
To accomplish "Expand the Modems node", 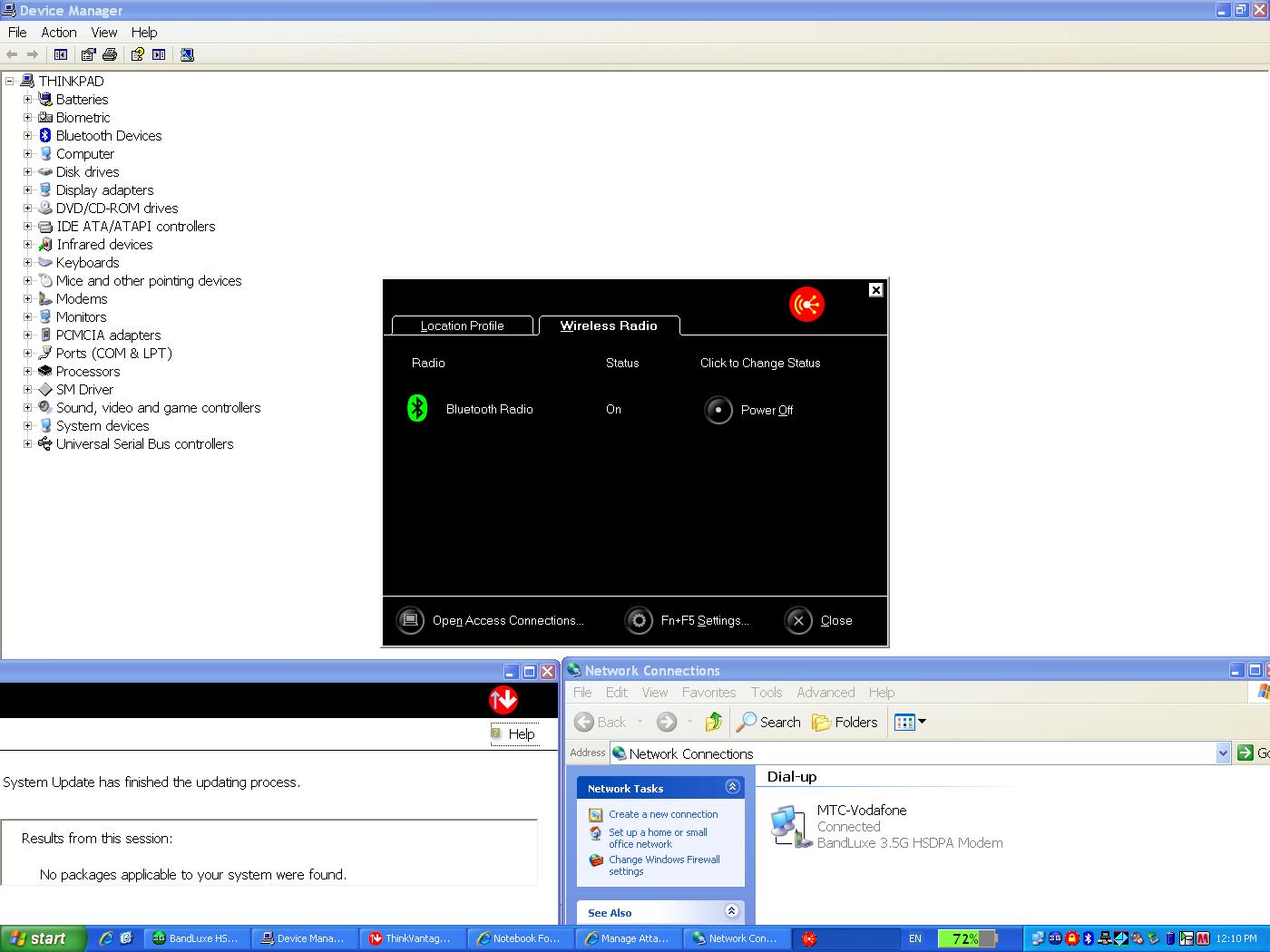I will tap(27, 299).
